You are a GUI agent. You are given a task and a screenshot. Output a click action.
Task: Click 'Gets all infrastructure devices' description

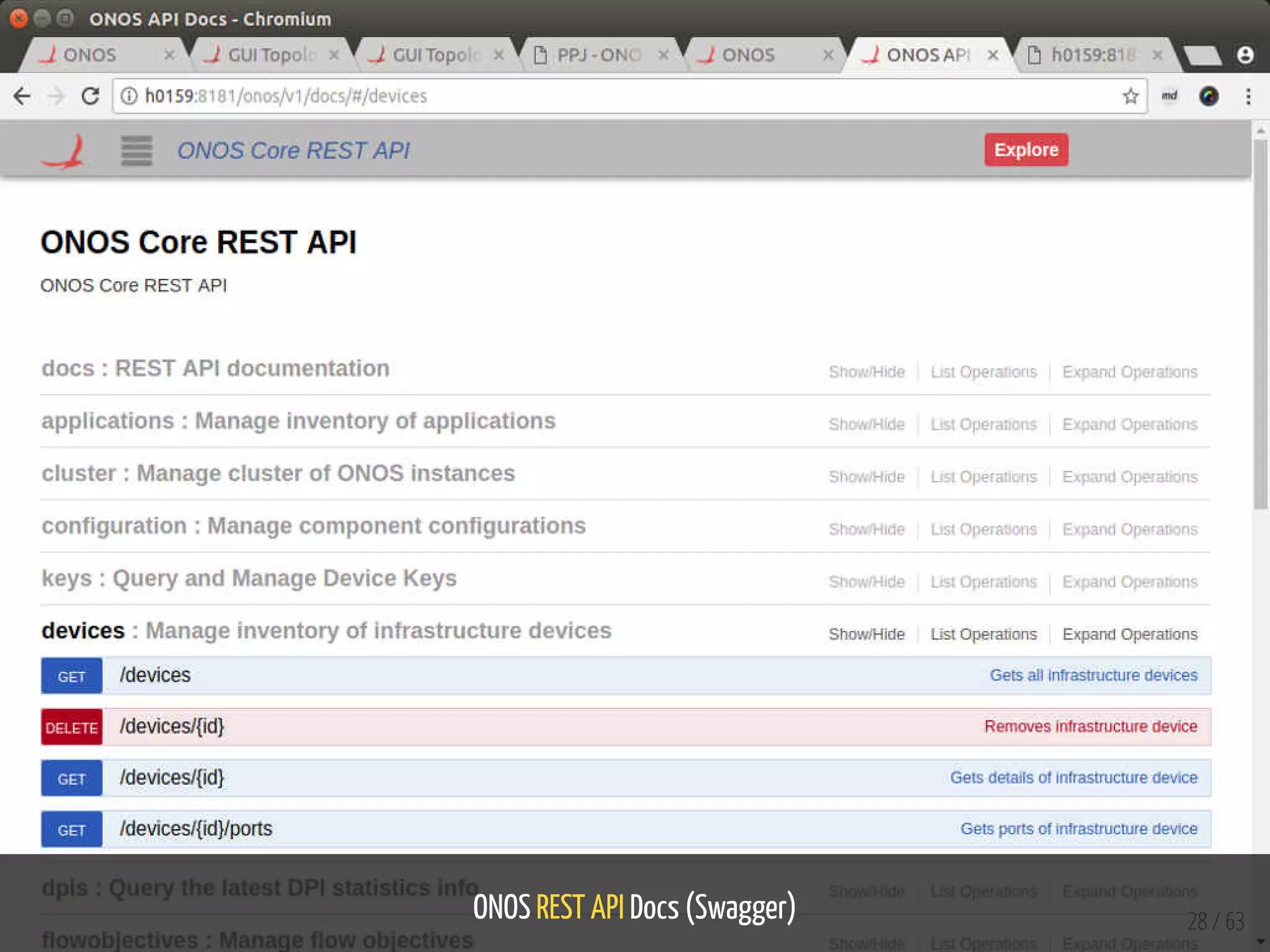[1094, 675]
